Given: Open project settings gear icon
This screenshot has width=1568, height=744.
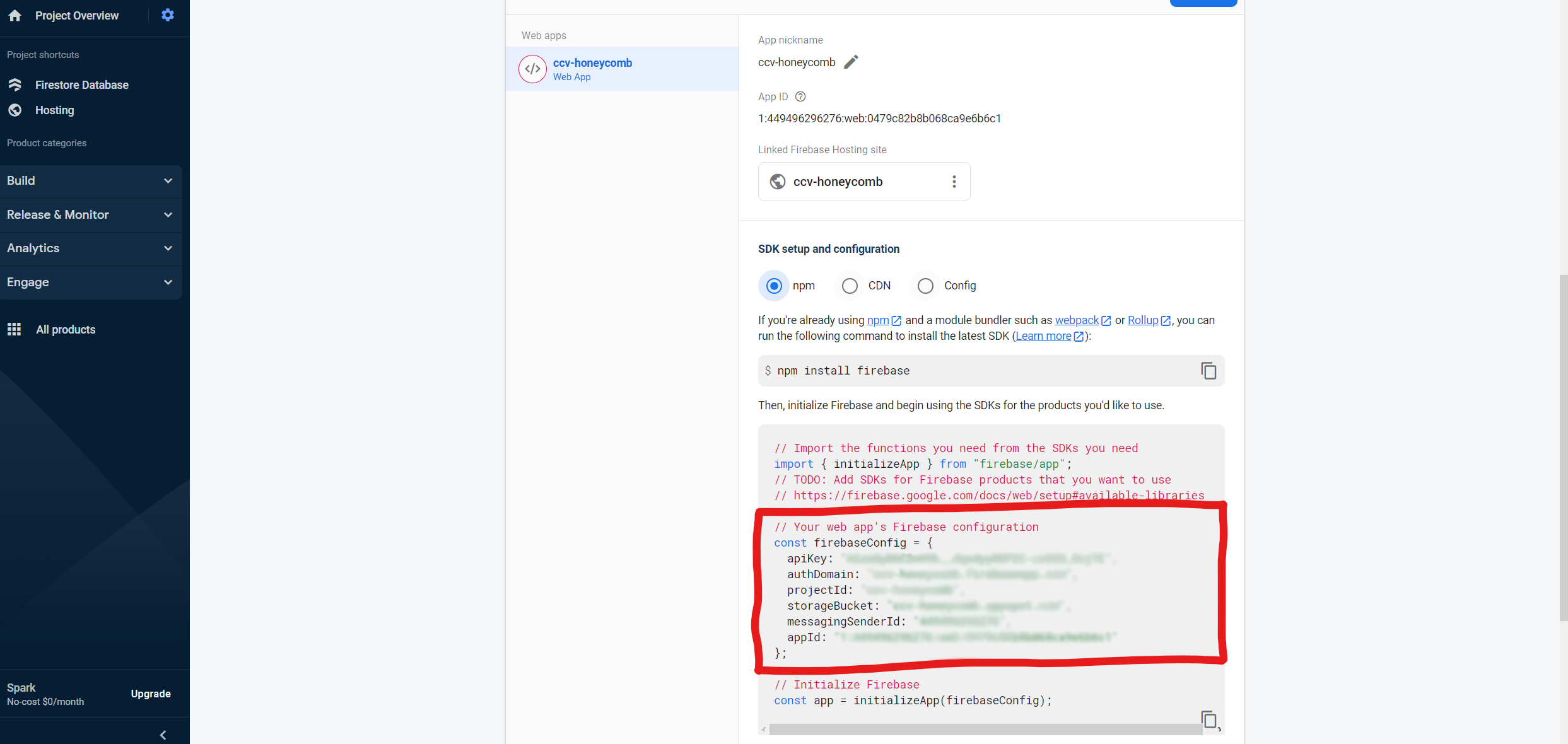Looking at the screenshot, I should coord(167,15).
